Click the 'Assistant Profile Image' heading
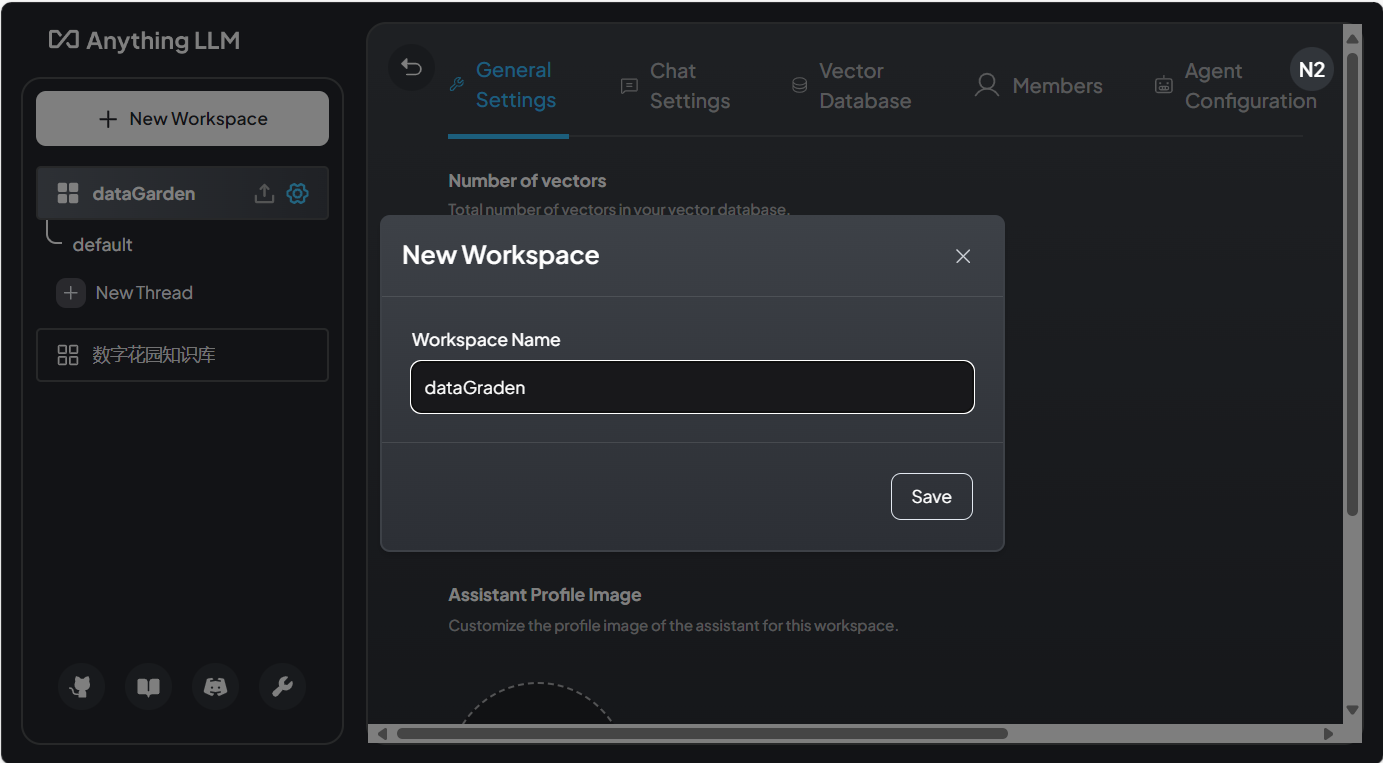Viewport: 1383px width, 763px height. point(545,595)
